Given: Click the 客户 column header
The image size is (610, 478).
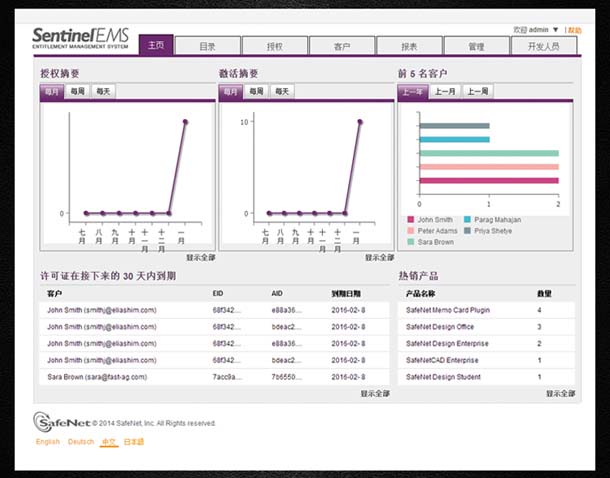Looking at the screenshot, I should 54,294.
